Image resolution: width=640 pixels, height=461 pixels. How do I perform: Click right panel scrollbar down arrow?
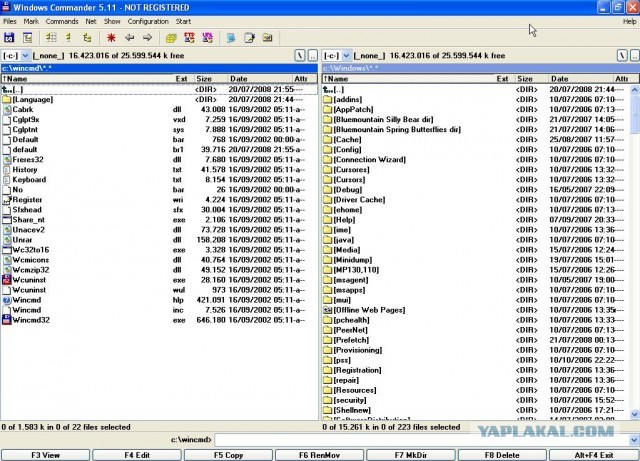click(x=635, y=414)
